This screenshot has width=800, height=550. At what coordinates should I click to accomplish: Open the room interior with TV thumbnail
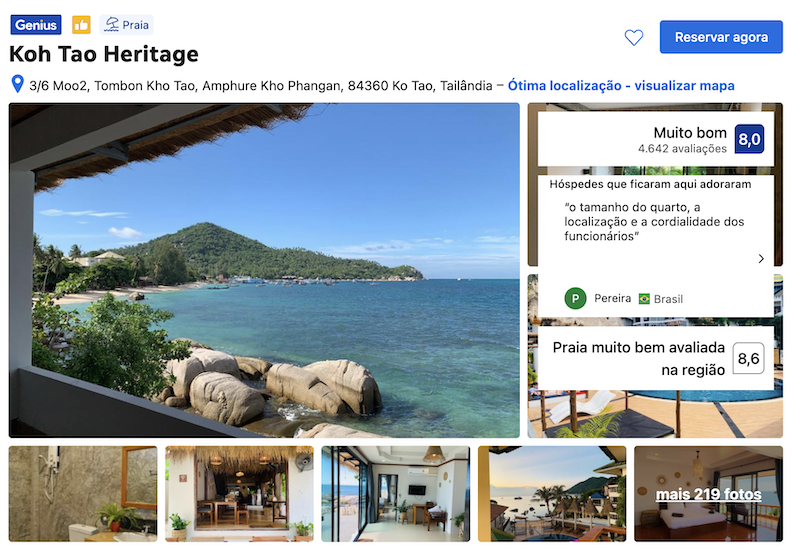(395, 494)
